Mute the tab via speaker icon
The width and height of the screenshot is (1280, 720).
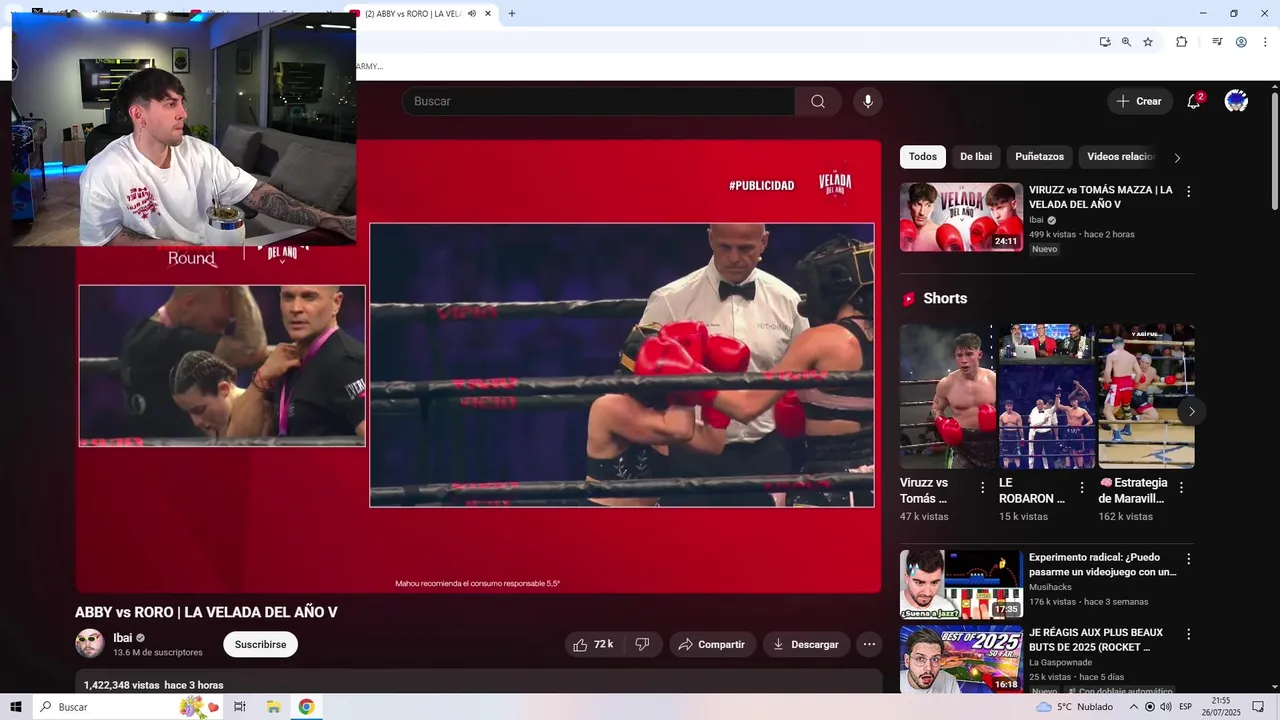[x=471, y=14]
